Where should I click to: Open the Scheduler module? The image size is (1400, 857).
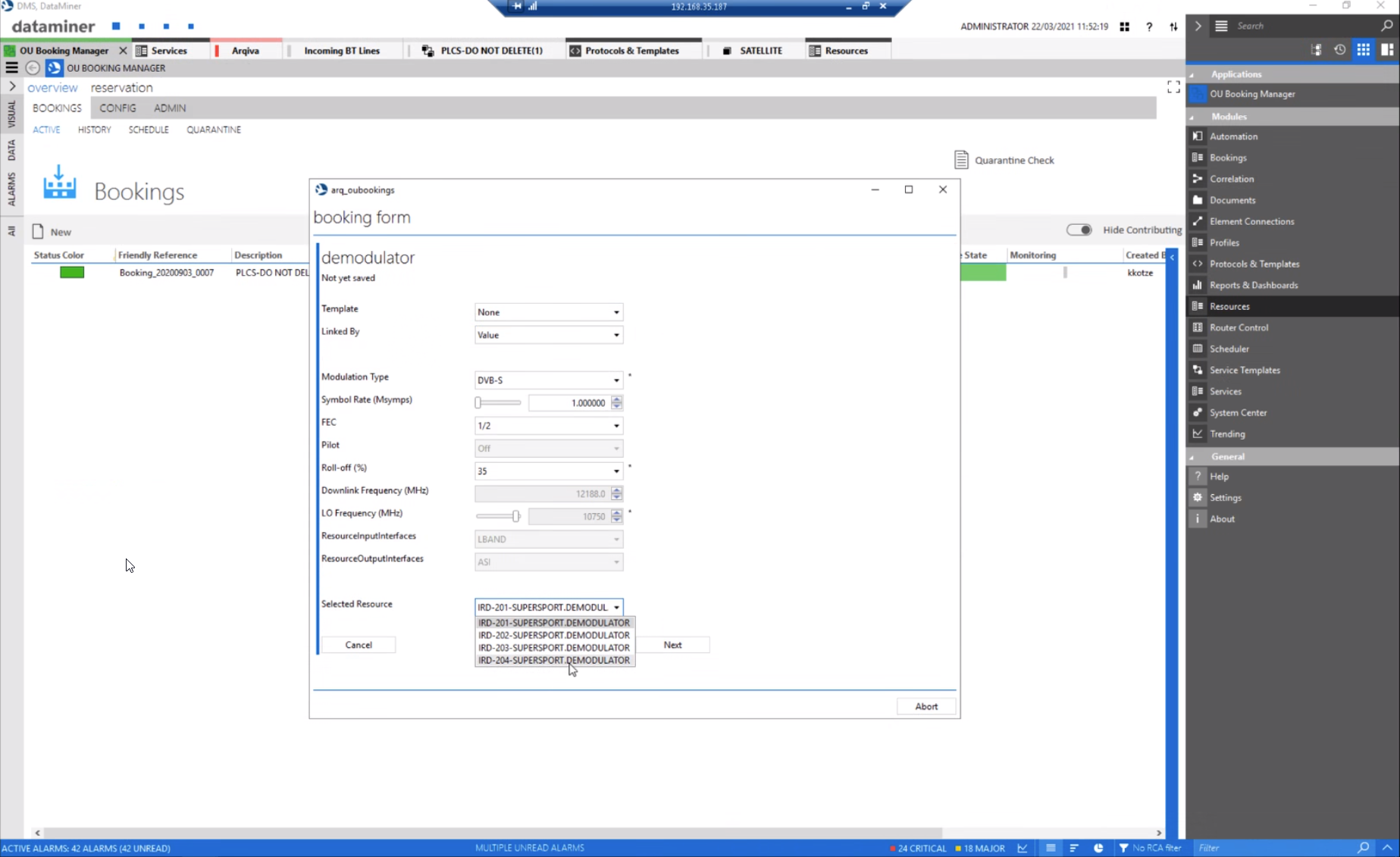point(1229,349)
